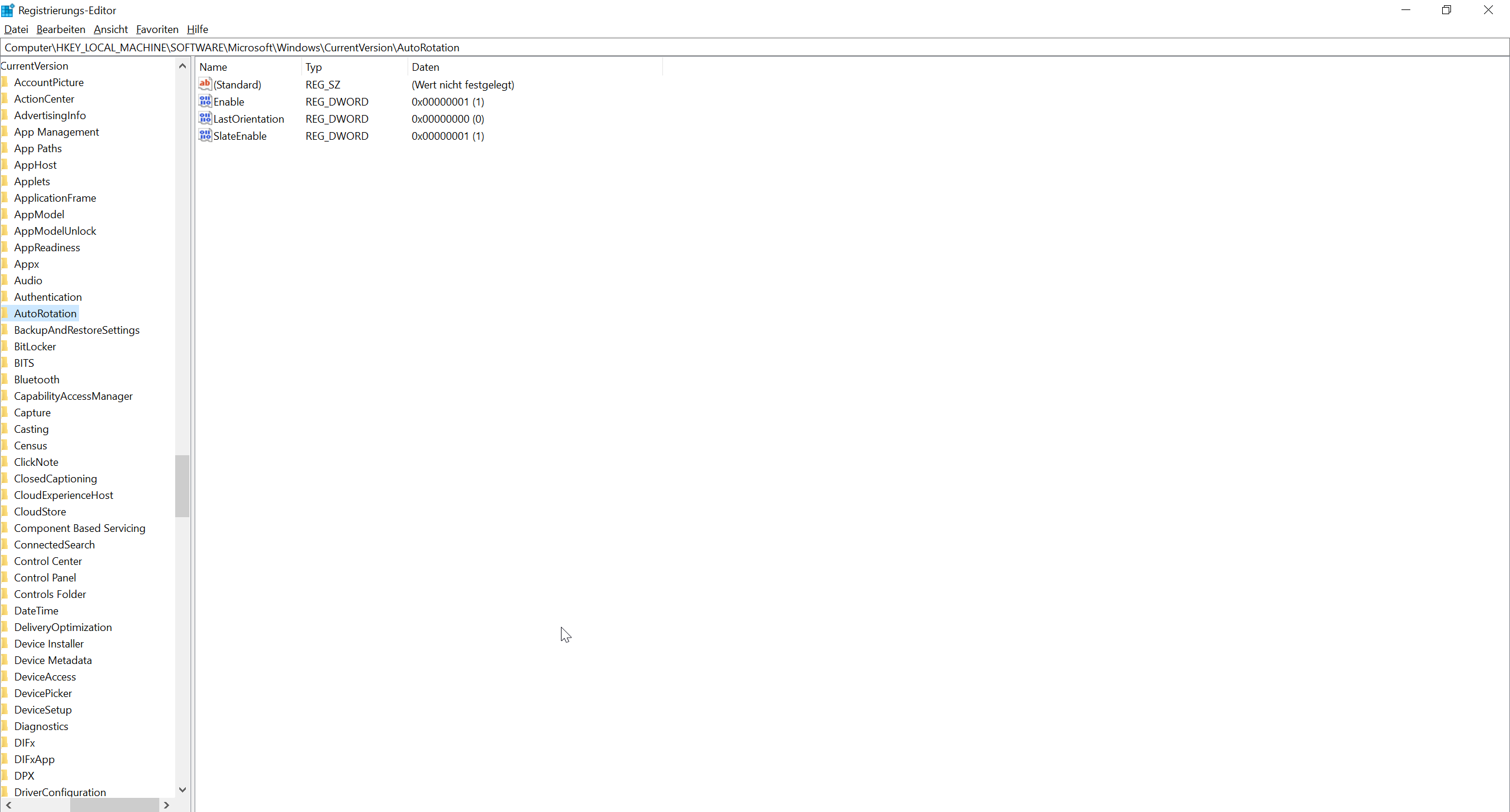Click the LastOrientation REG_DWORD entry icon
Image resolution: width=1510 pixels, height=812 pixels.
[205, 118]
